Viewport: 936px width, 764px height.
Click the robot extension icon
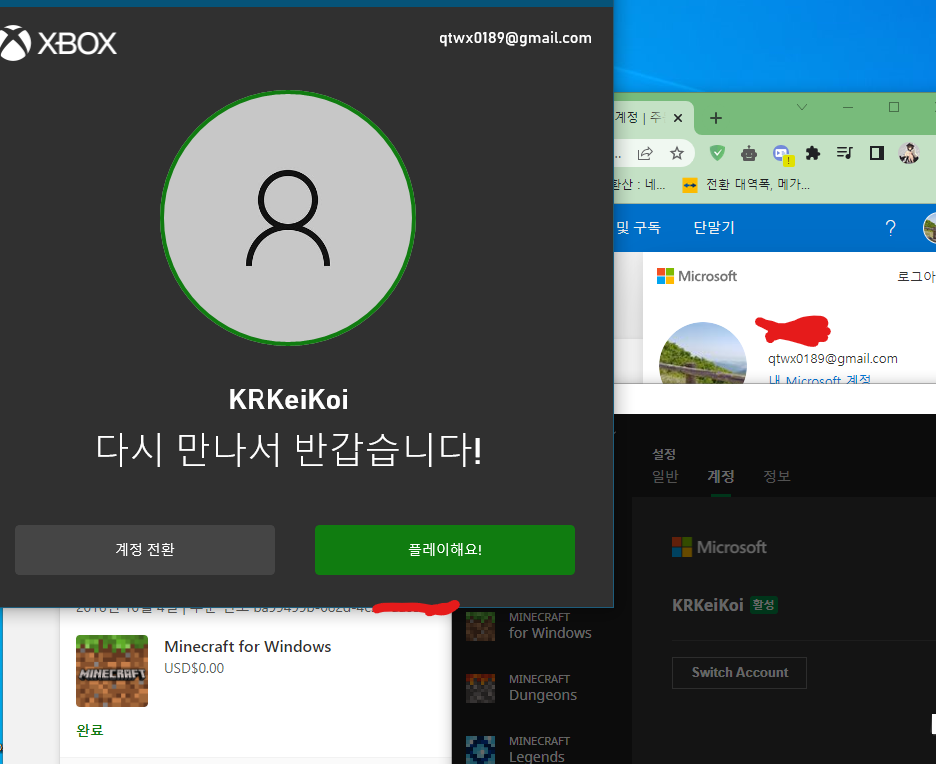click(x=749, y=154)
